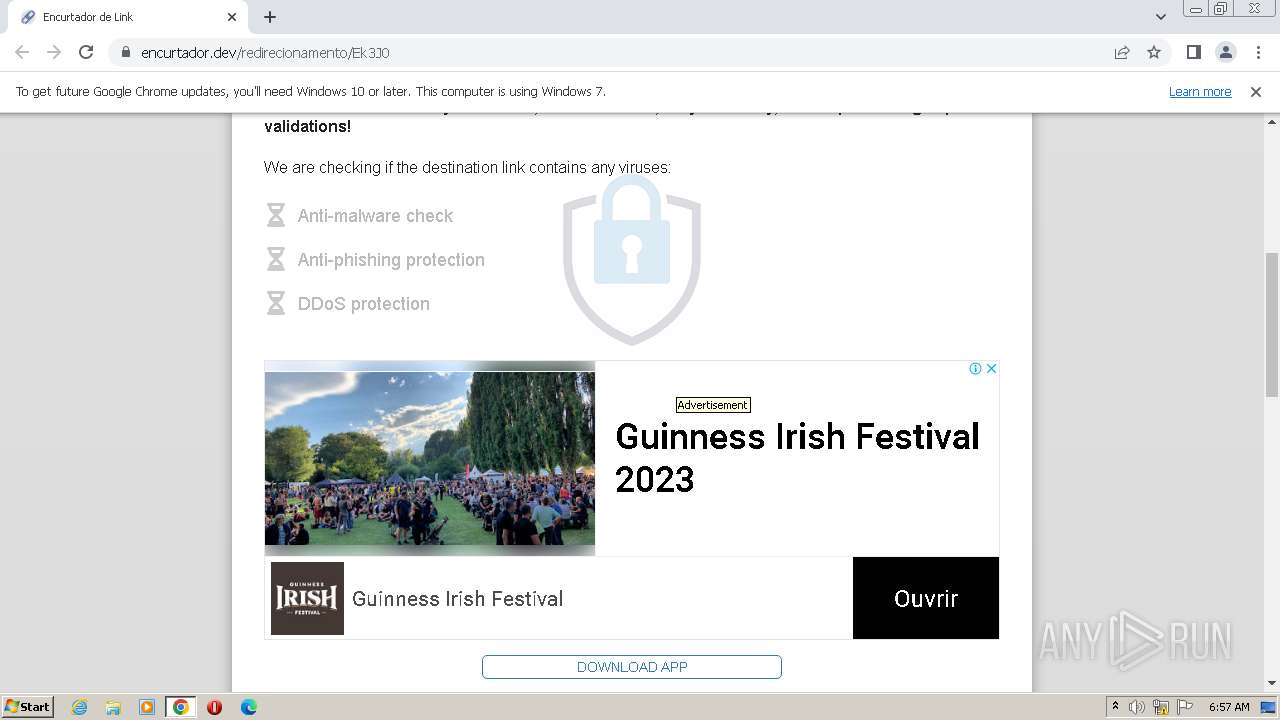Click the hourglass beside Anti-malware check
This screenshot has height=720, width=1280.
click(x=276, y=215)
